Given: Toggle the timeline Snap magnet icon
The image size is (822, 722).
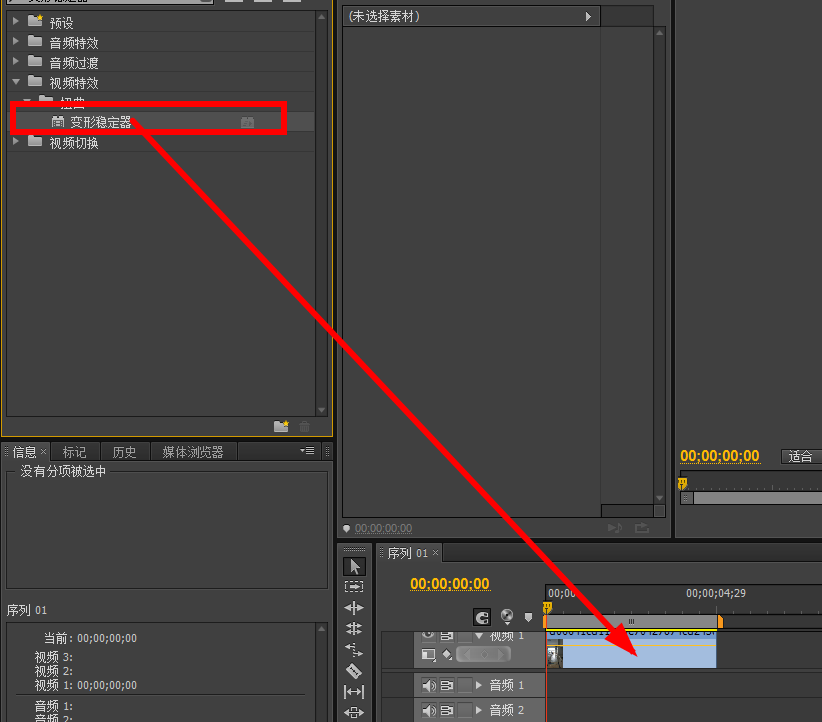Looking at the screenshot, I should coord(482,617).
